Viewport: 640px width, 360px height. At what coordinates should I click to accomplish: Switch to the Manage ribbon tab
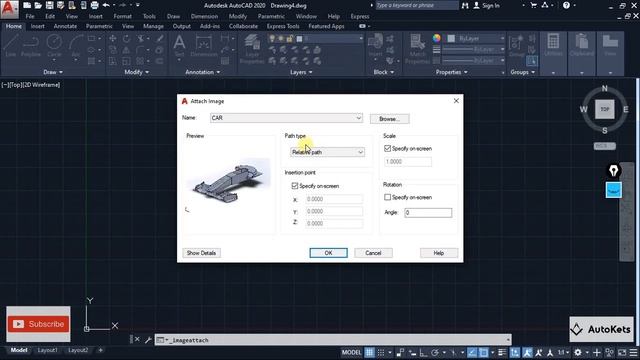(x=153, y=26)
